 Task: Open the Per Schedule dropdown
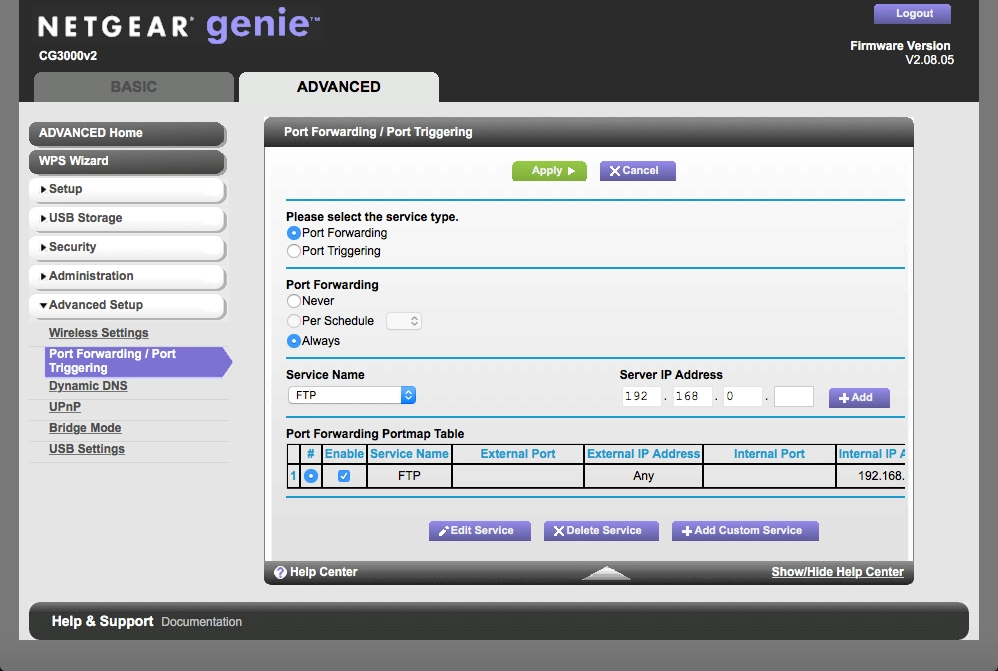(404, 321)
